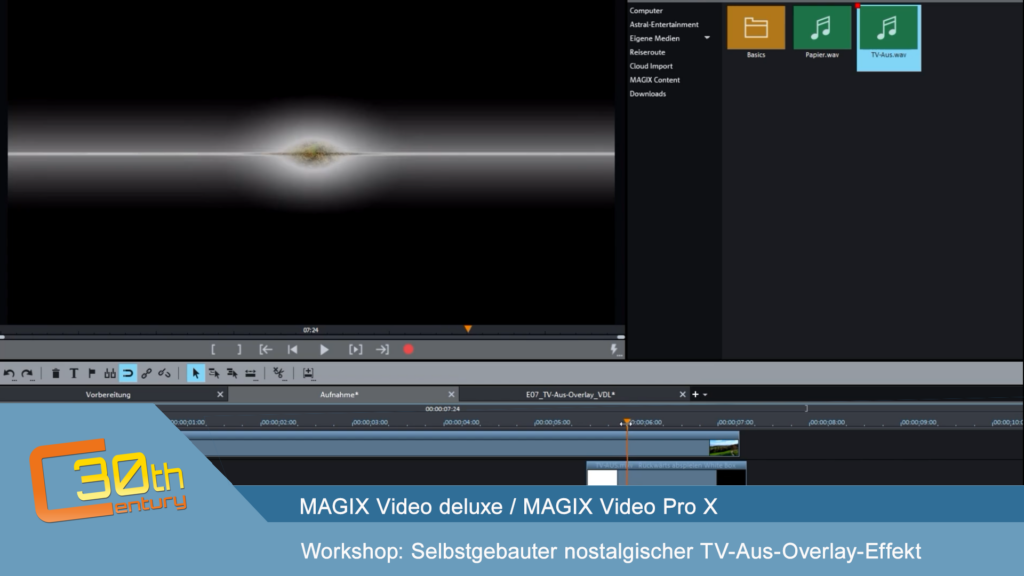Select the mouse pointer tool for single objects
The height and width of the screenshot is (576, 1024).
pos(195,374)
